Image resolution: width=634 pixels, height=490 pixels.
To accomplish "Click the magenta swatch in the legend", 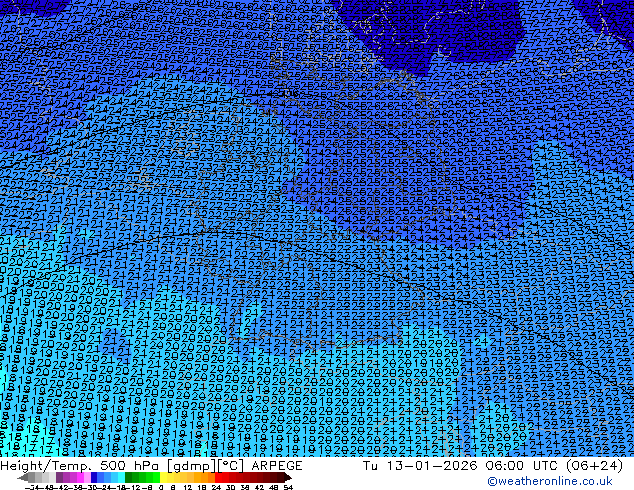I will 80,477.
